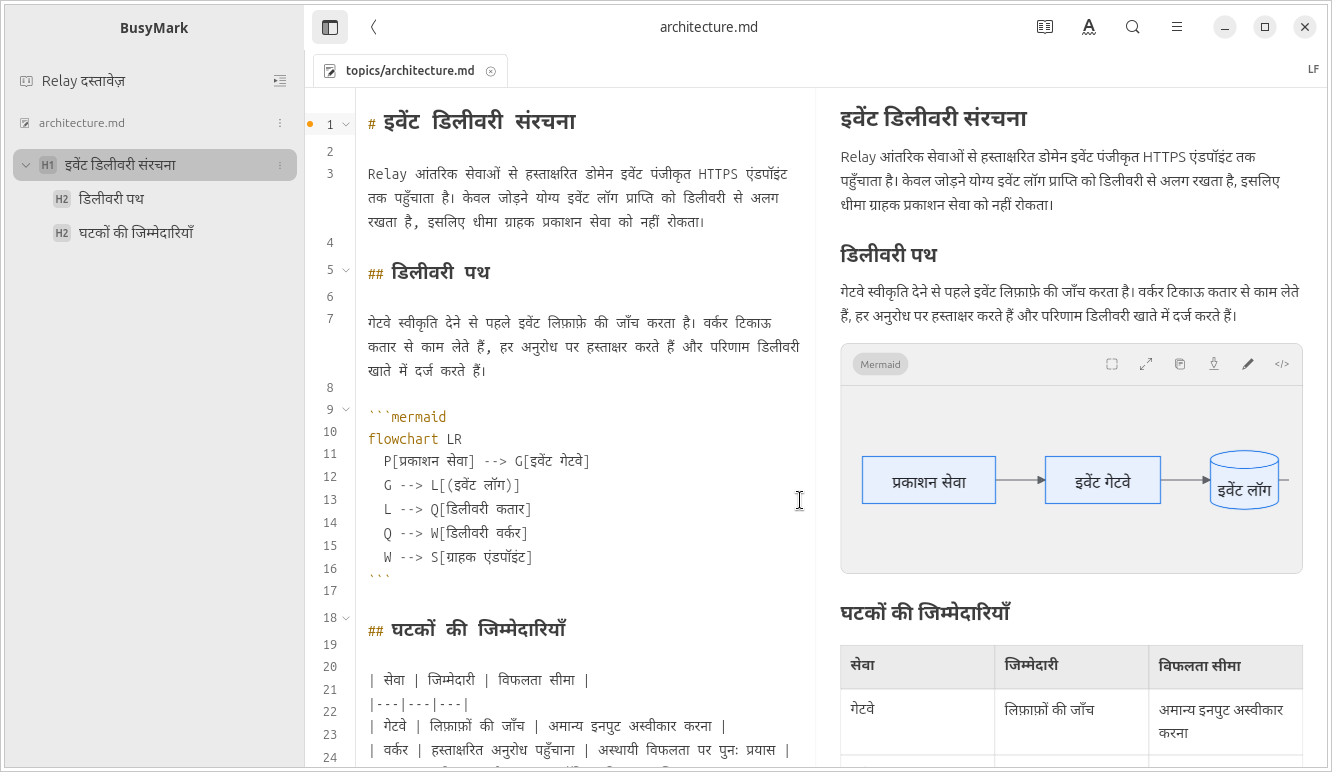Copy the Mermaid diagram
The image size is (1332, 772).
pos(1180,364)
